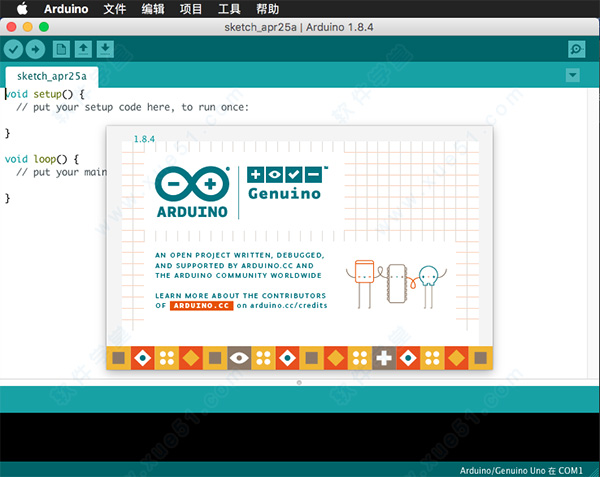Image resolution: width=600 pixels, height=477 pixels.
Task: Click the setup code comment line
Action: tap(132, 107)
